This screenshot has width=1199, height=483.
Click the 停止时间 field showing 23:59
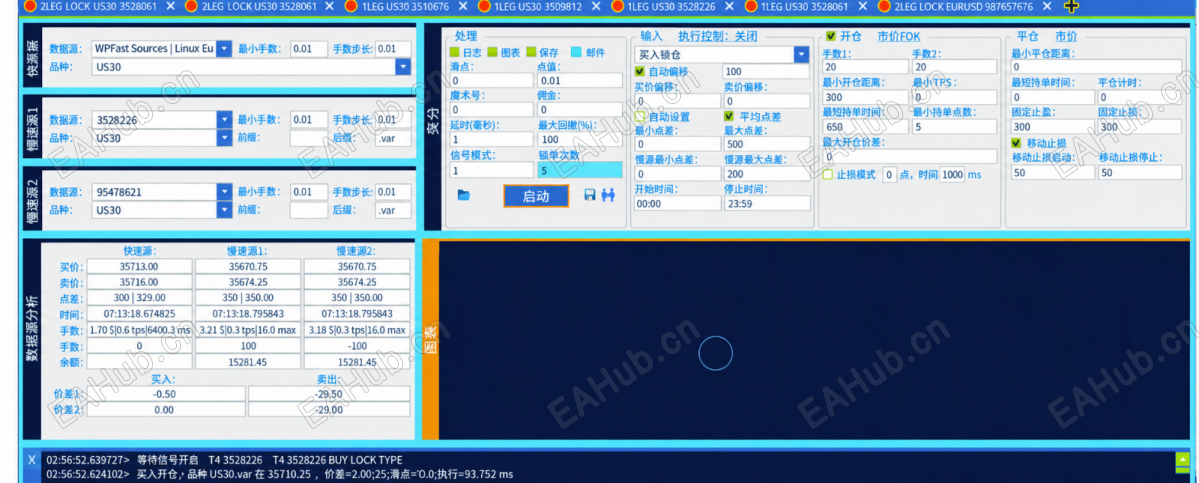767,203
